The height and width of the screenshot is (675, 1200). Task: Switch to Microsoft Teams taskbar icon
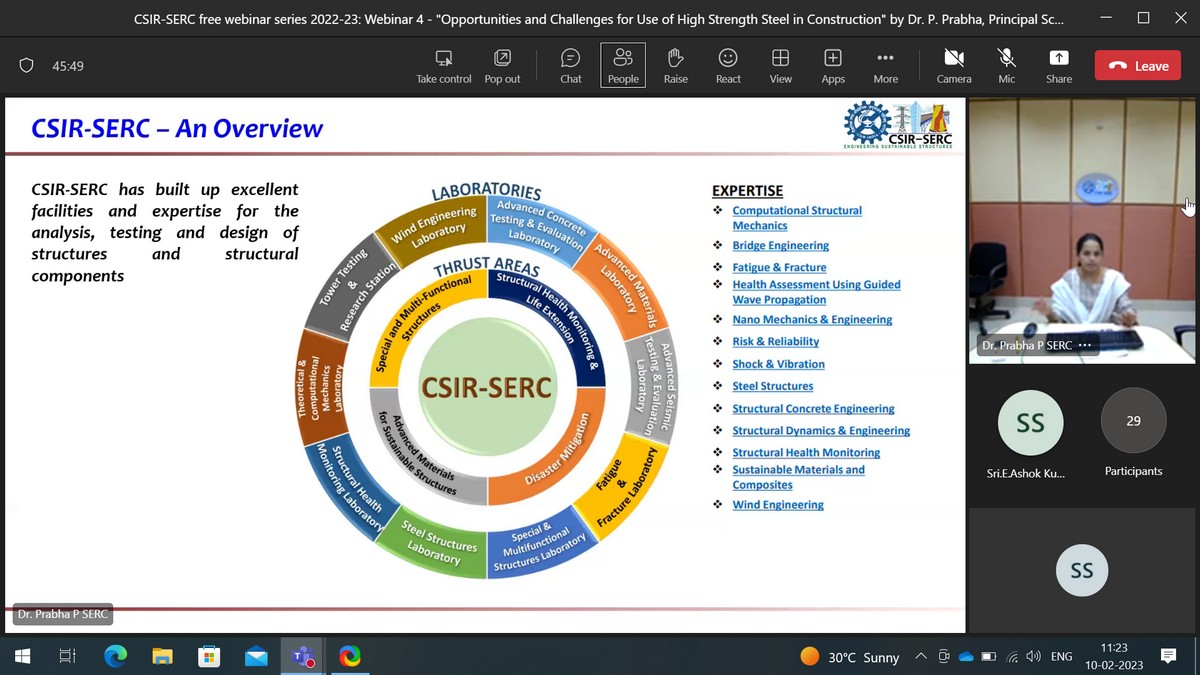302,656
